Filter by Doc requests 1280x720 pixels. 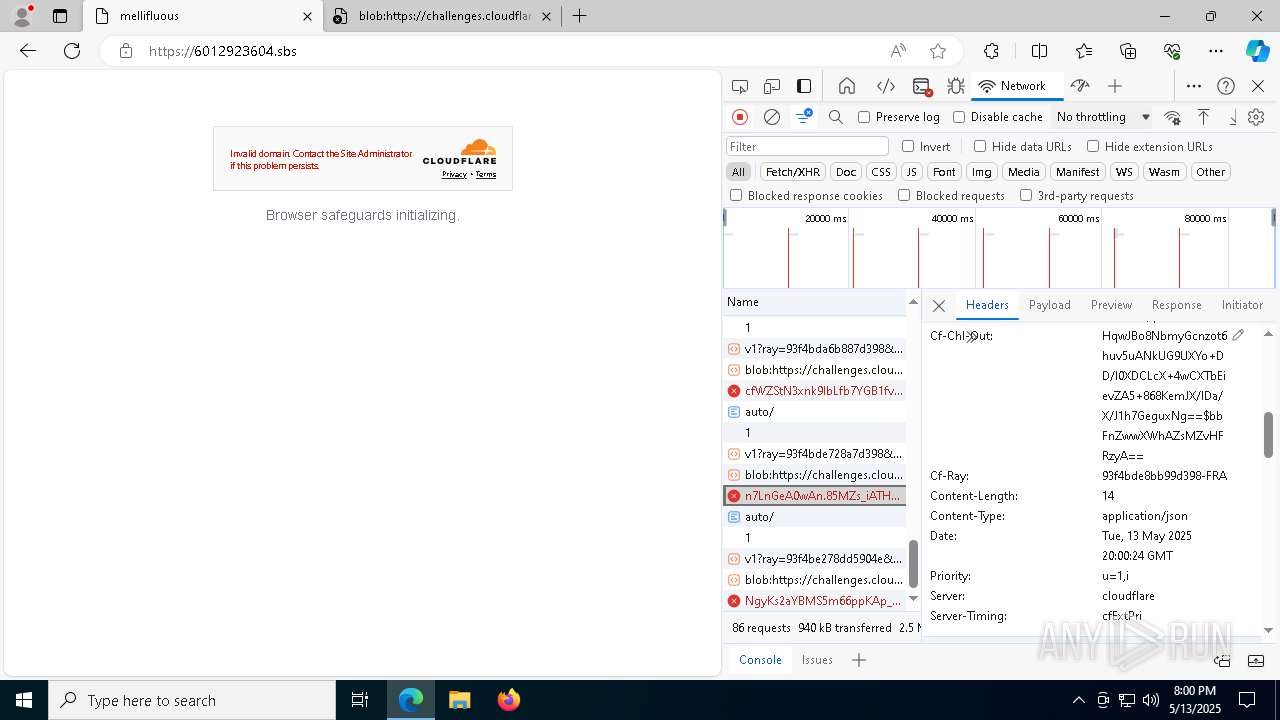pos(846,172)
